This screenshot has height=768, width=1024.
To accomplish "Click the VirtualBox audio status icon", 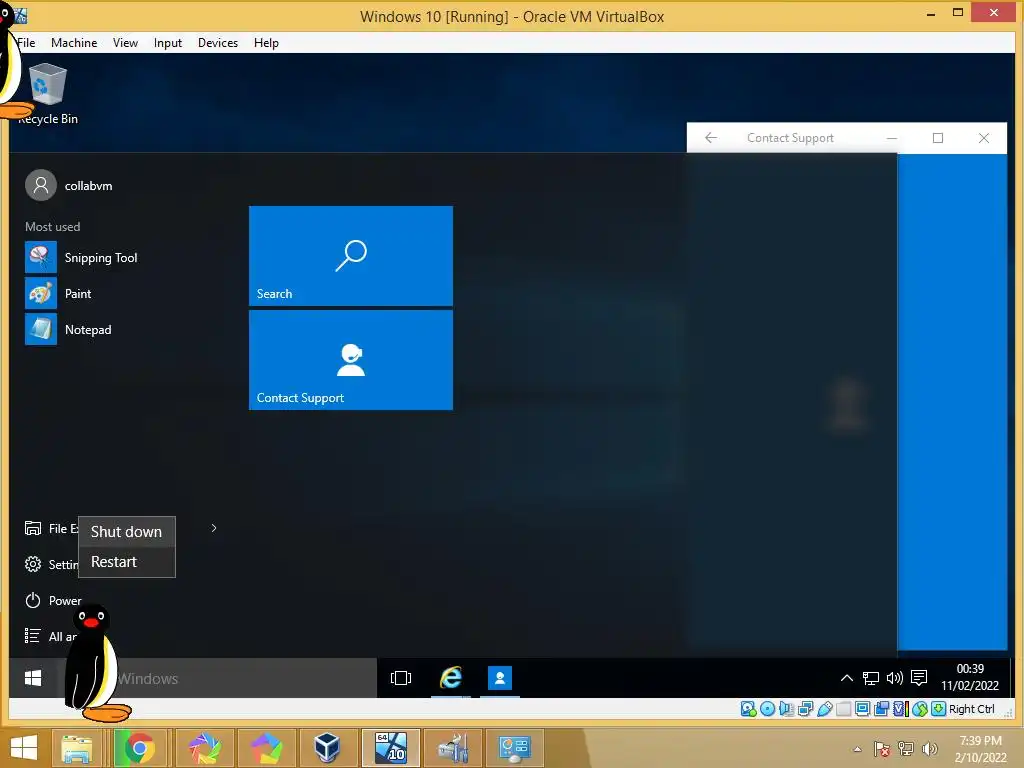I will (x=786, y=709).
